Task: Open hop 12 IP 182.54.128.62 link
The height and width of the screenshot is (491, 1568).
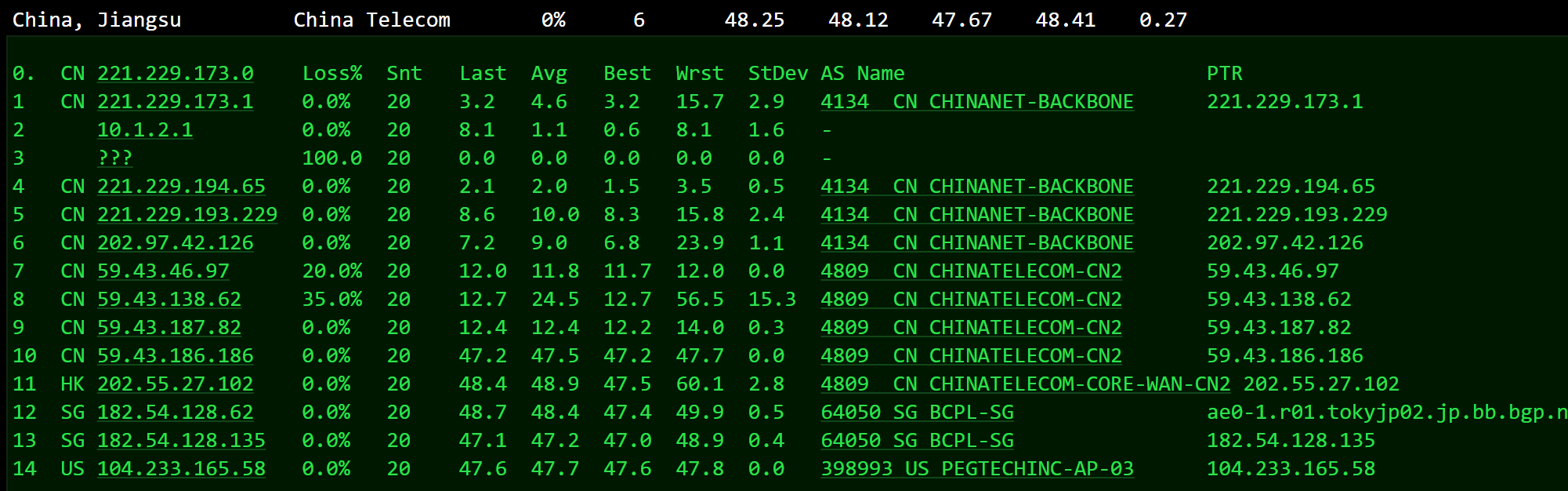Action: point(176,413)
